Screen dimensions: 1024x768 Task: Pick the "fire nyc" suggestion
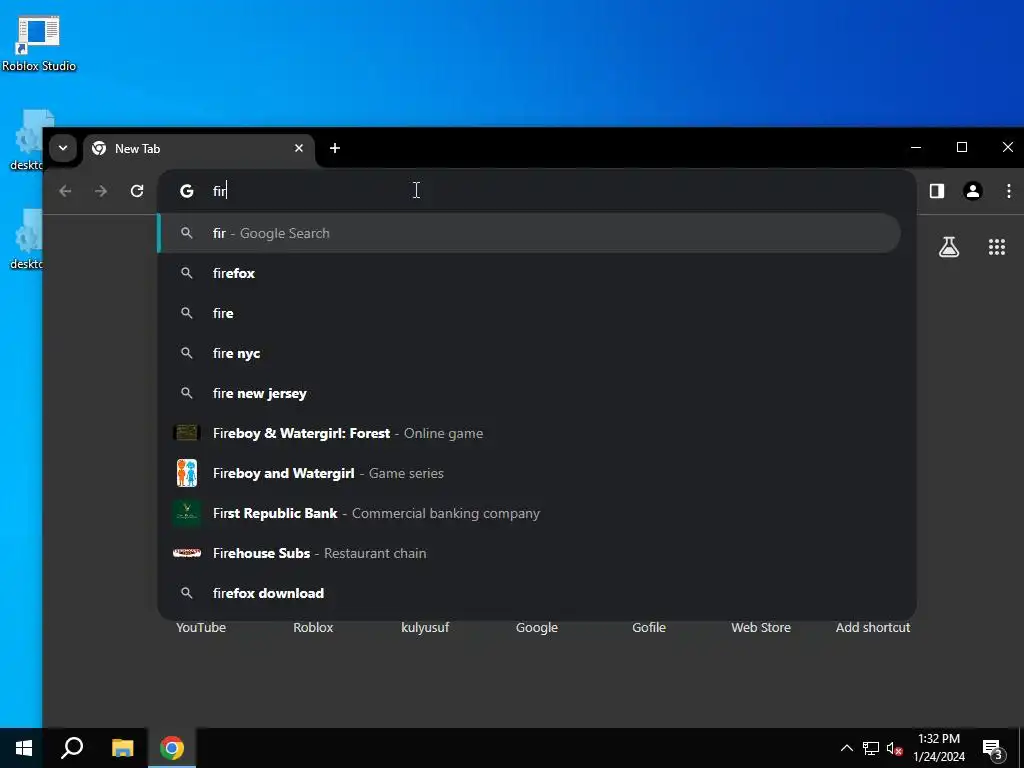click(530, 353)
